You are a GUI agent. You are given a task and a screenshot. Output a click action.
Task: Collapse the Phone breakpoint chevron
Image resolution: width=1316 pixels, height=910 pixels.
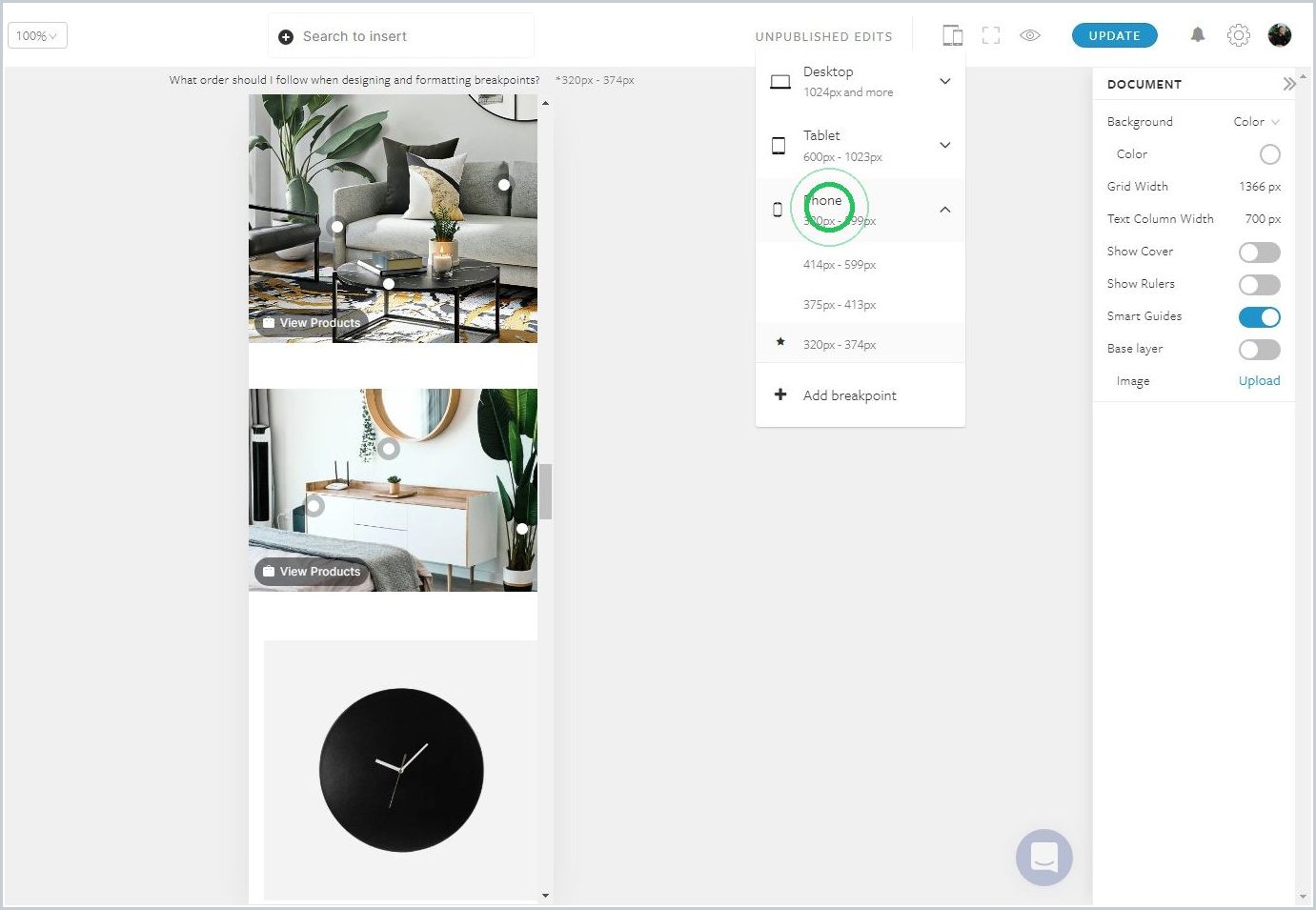(x=945, y=210)
